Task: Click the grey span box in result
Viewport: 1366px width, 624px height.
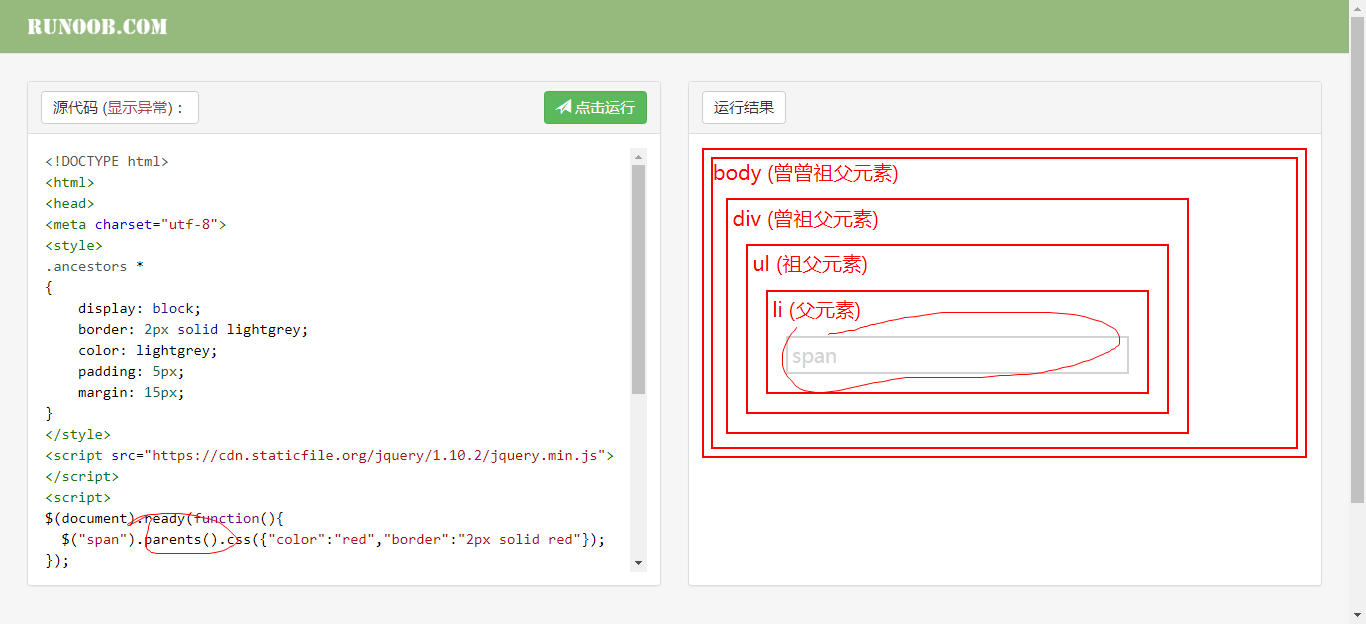Action: pyautogui.click(x=957, y=355)
